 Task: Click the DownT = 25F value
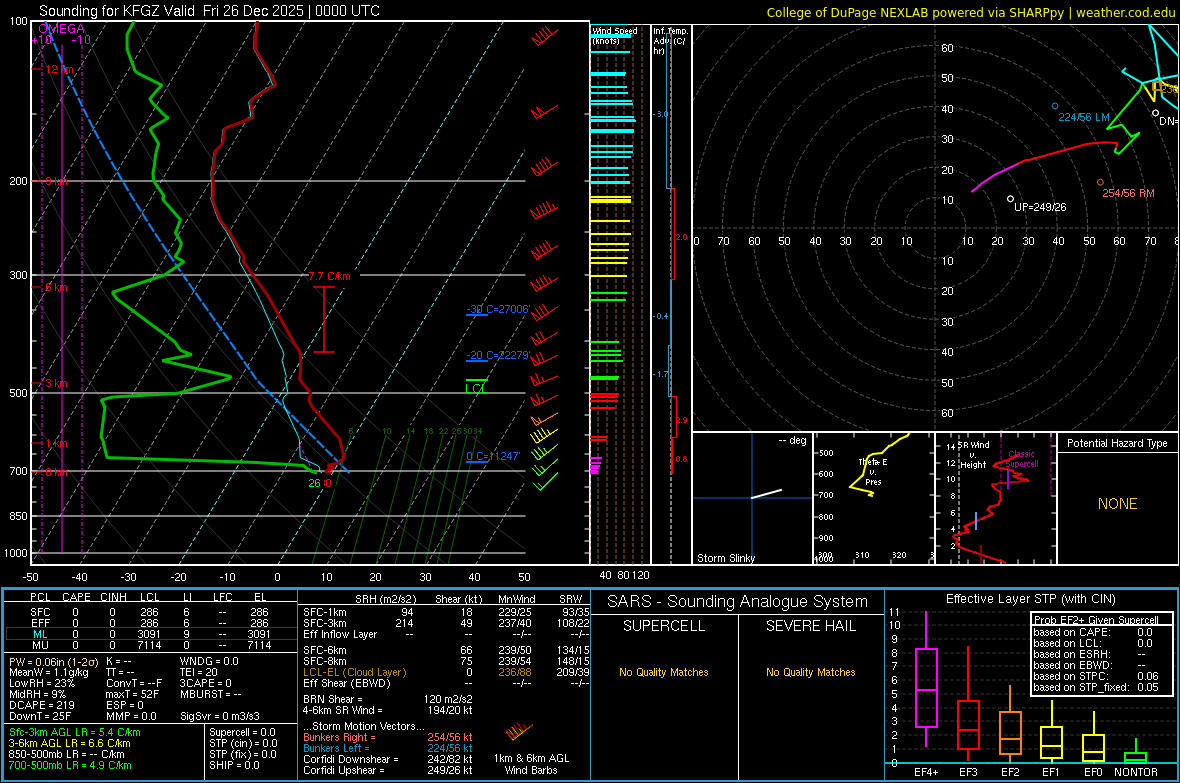(x=40, y=716)
